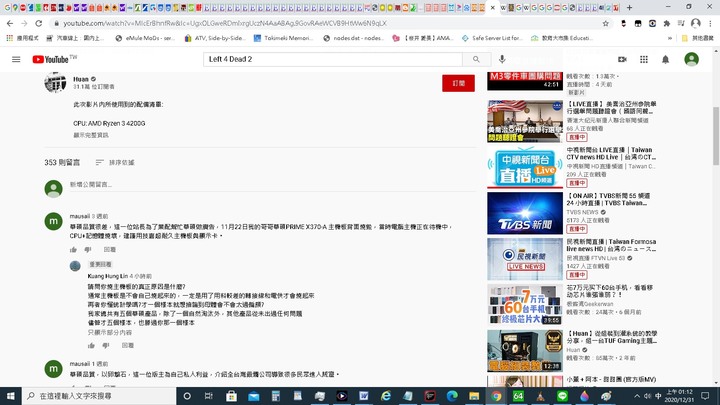Open Microsoft Store from taskbar
The width and height of the screenshot is (720, 405).
[231, 396]
